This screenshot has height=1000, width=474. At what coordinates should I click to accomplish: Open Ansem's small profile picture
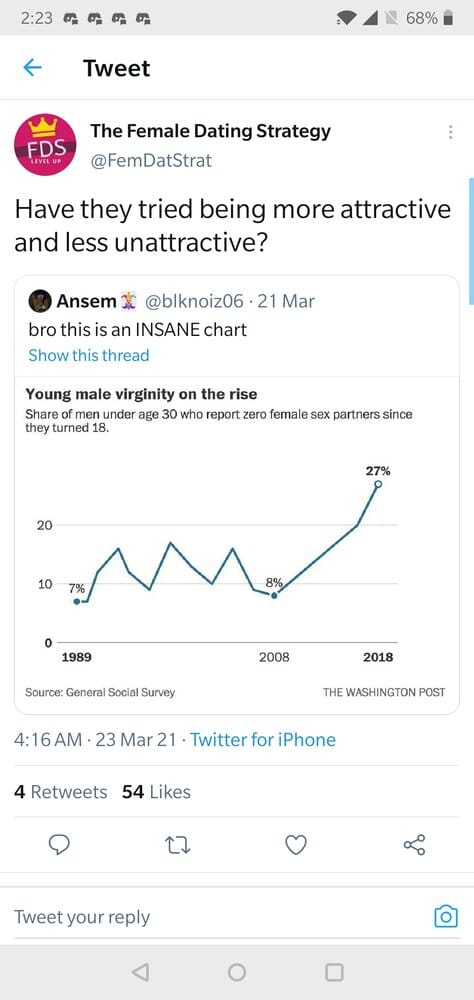(40, 301)
